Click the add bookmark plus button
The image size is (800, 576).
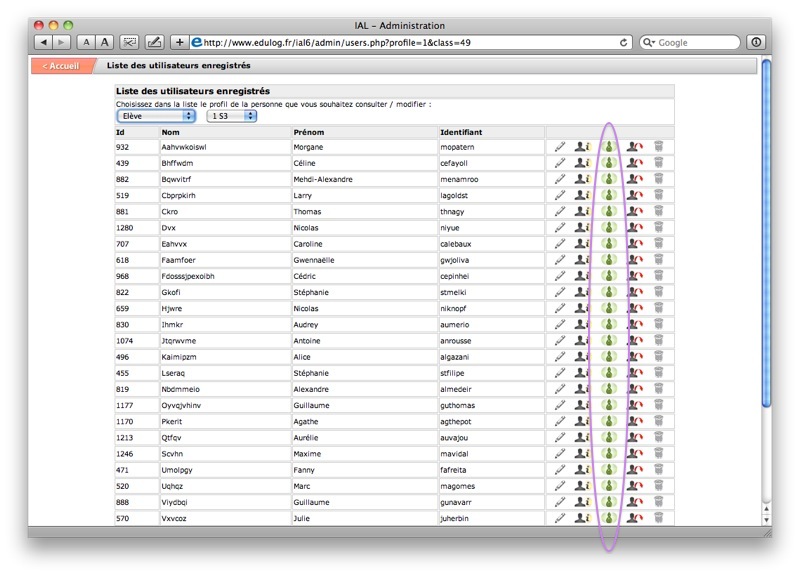[x=179, y=42]
